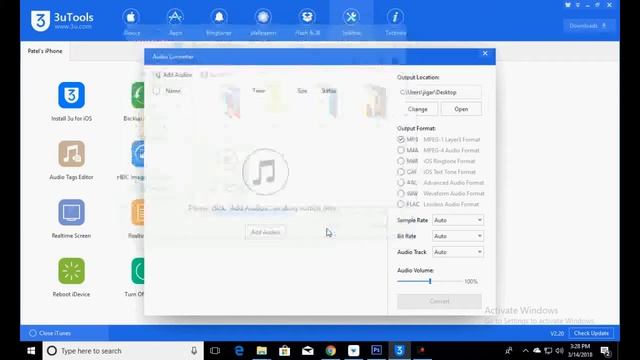Screen dimensions: 640x360
Task: Switch to the Toolbox tab
Action: [x=351, y=21]
